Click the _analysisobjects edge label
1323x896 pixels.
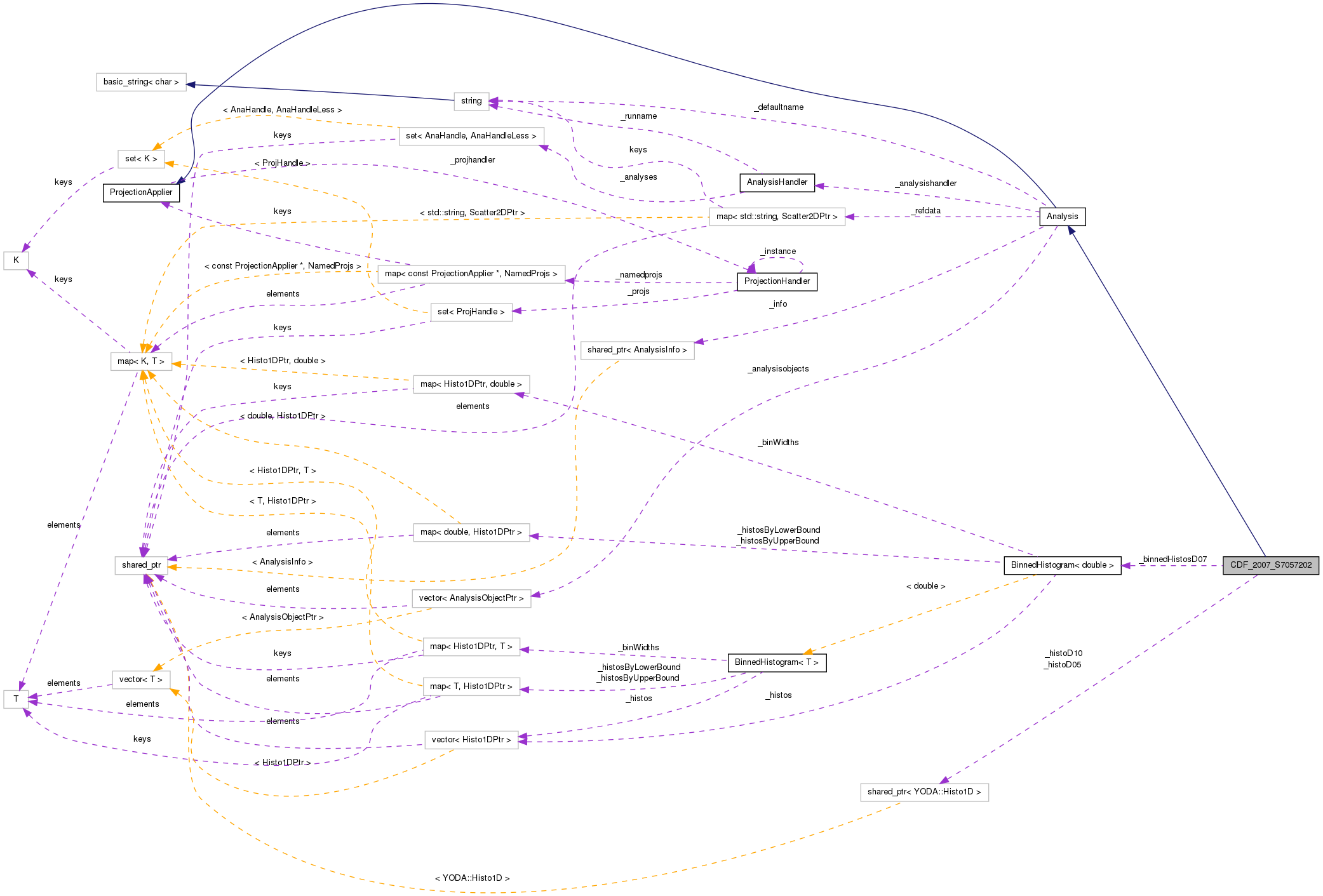pyautogui.click(x=778, y=369)
